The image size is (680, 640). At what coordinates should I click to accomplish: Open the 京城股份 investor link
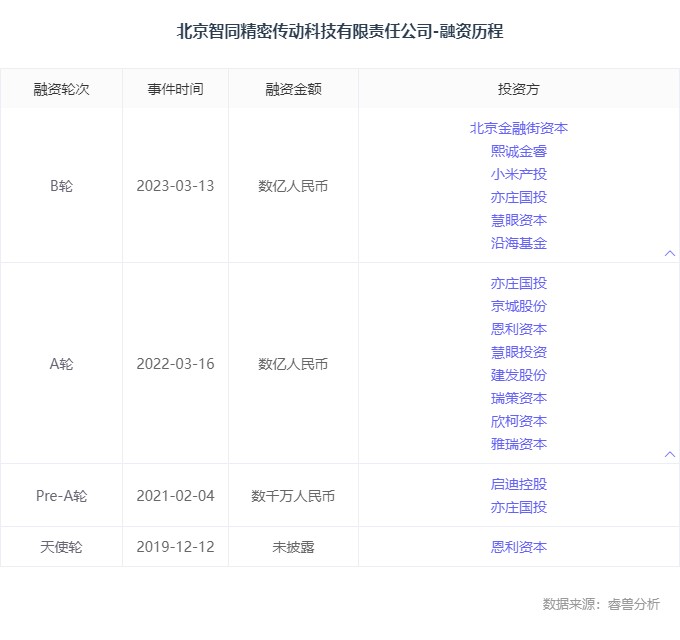click(518, 306)
